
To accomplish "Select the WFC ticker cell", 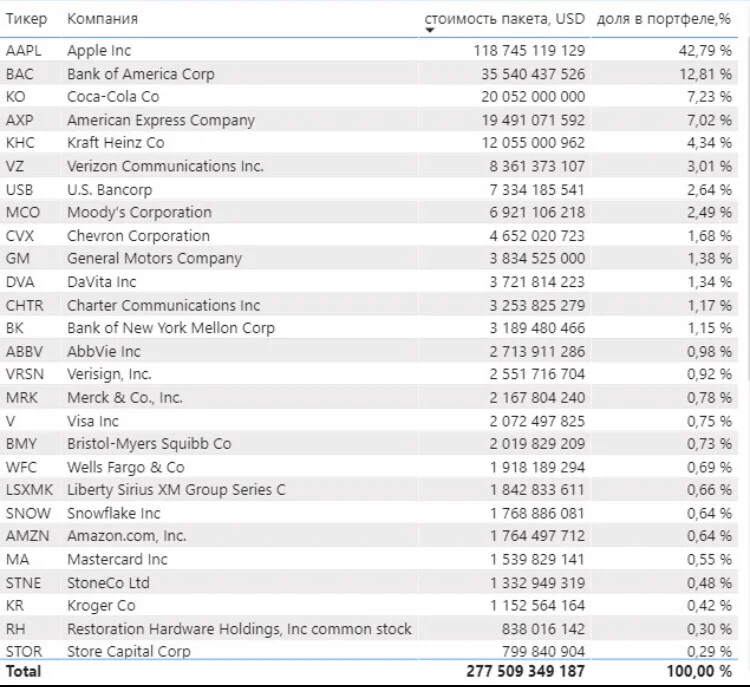I will click(21, 467).
